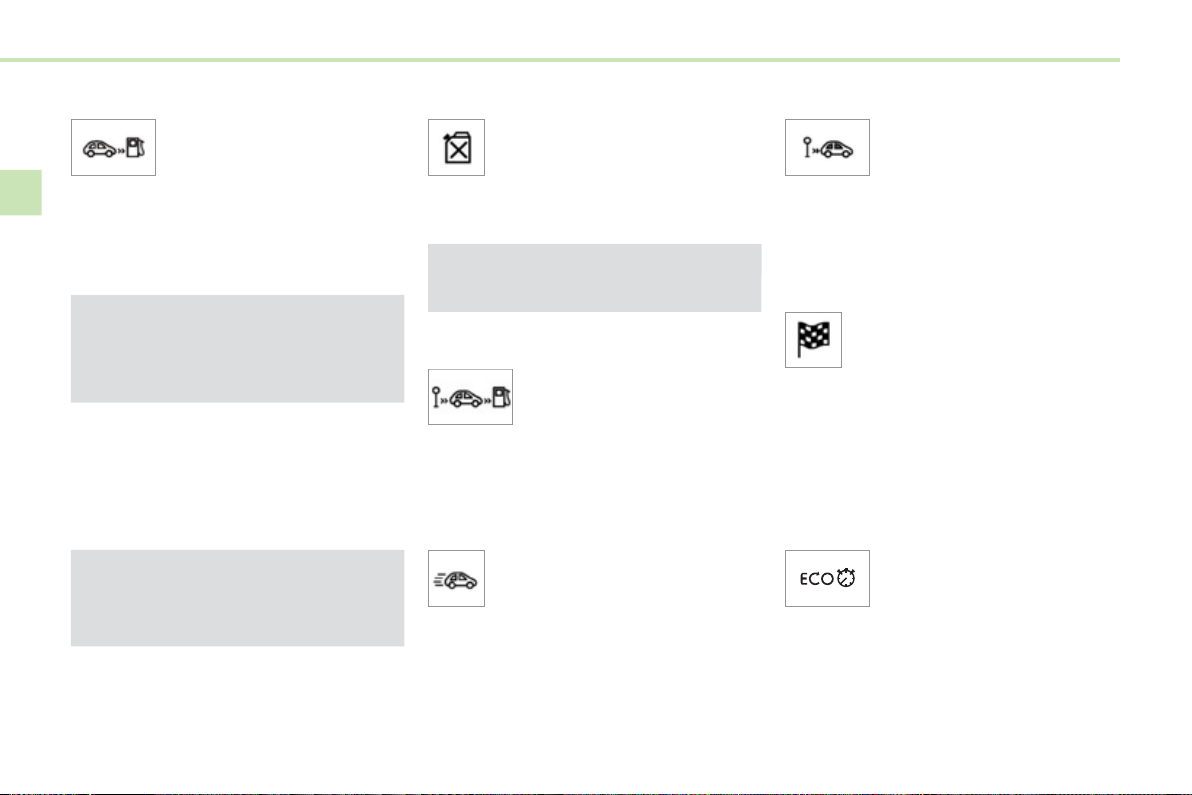Select the ECO stopwatch timer icon
Image resolution: width=1192 pixels, height=795 pixels.
pyautogui.click(x=827, y=578)
